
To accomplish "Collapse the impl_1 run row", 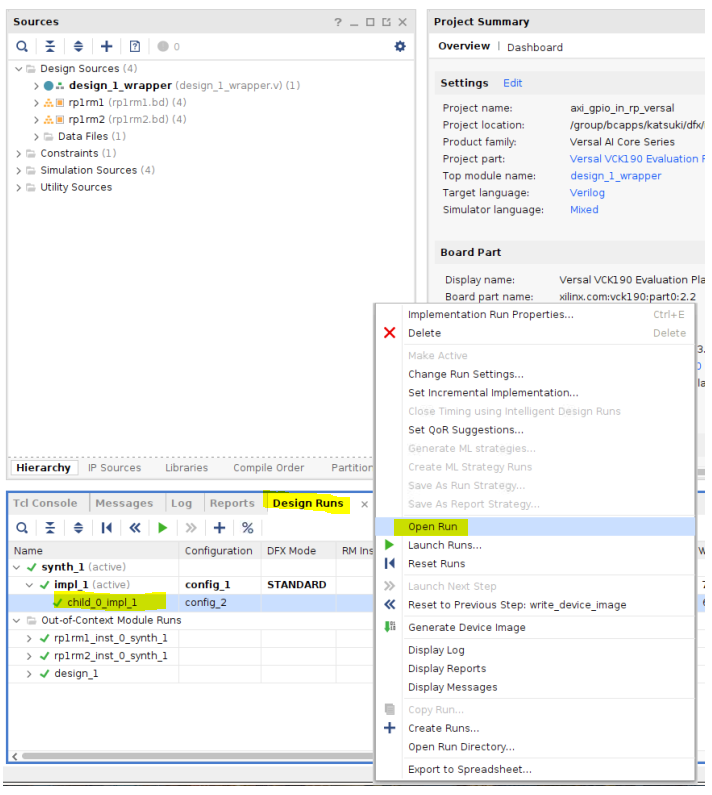I will tap(29, 585).
